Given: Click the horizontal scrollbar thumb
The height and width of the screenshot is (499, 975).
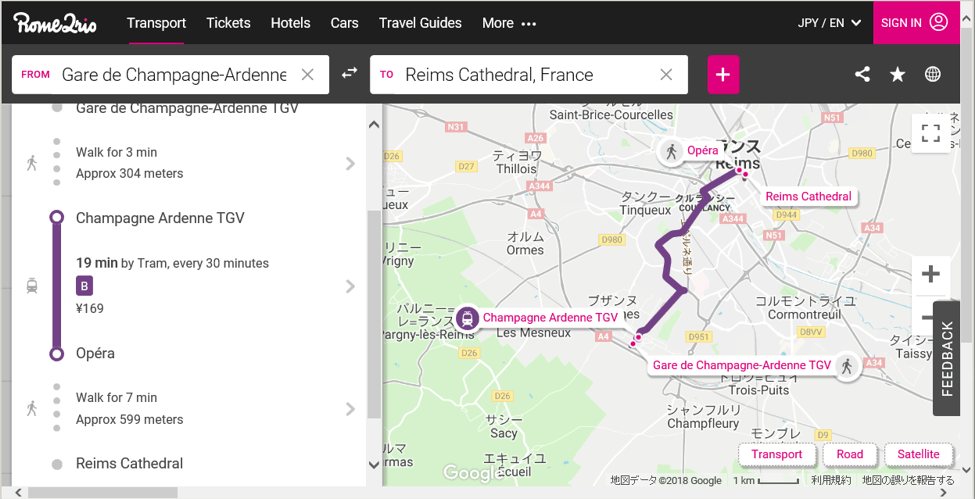Looking at the screenshot, I should 103,493.
